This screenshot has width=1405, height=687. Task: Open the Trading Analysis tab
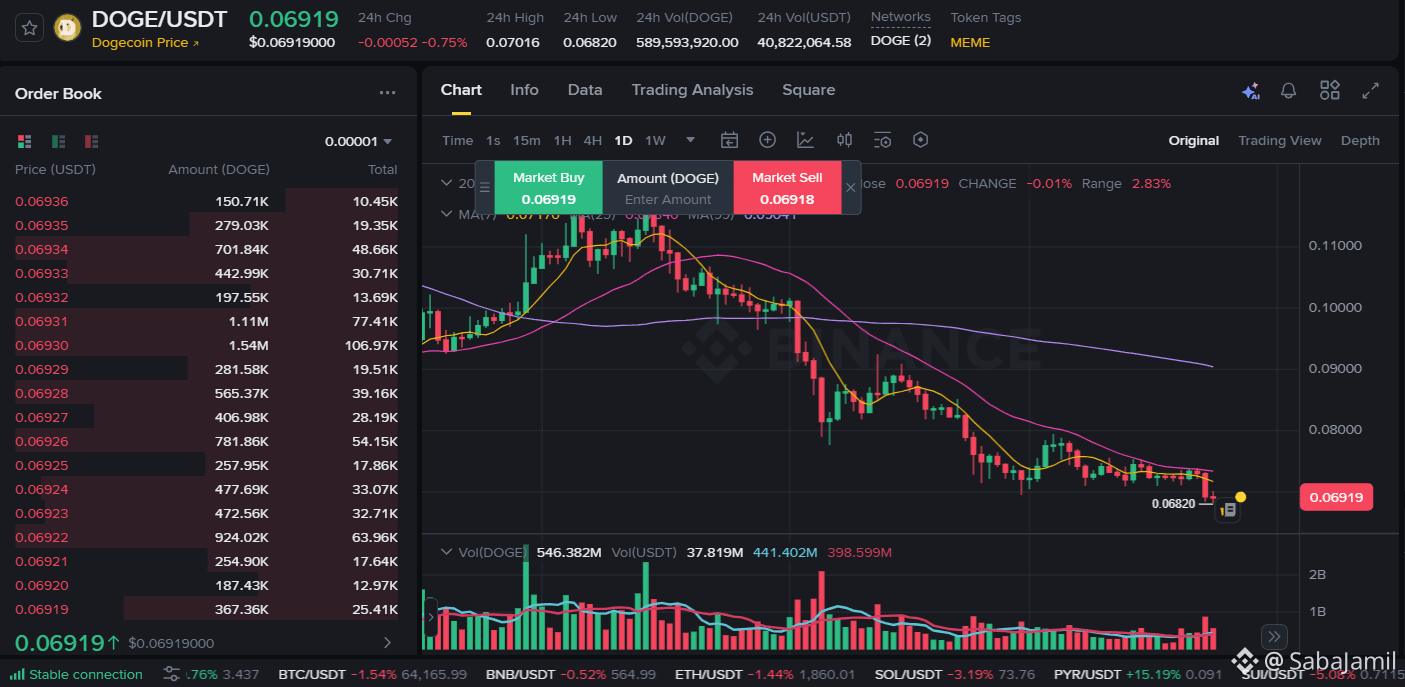[x=692, y=90]
